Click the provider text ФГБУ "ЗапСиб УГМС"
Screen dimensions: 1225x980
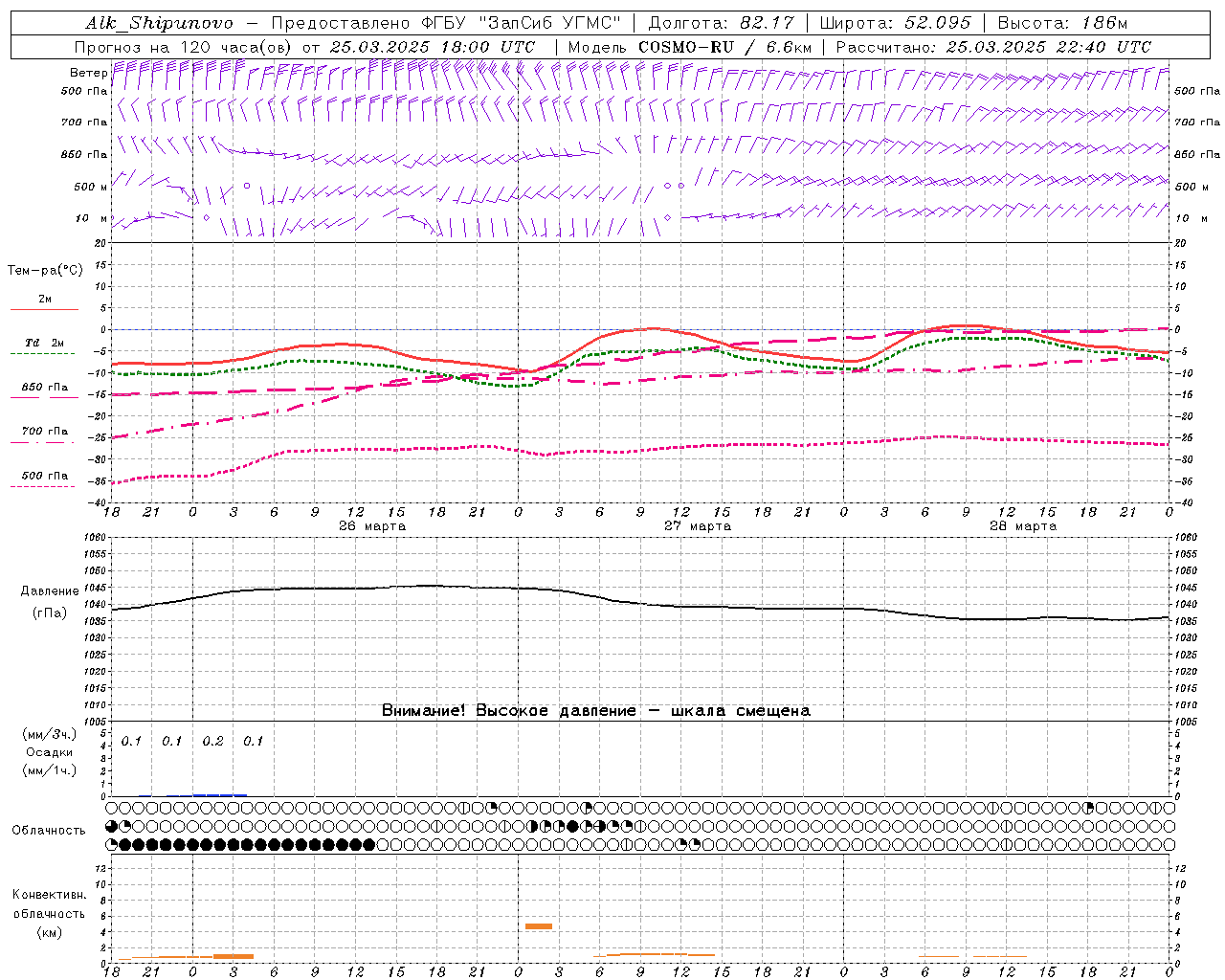pyautogui.click(x=521, y=23)
